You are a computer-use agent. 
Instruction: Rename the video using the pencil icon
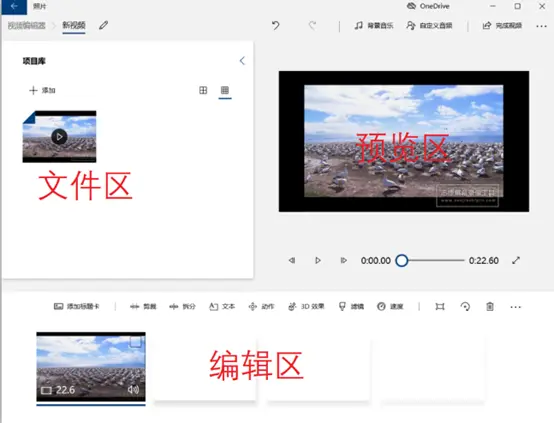coord(104,25)
